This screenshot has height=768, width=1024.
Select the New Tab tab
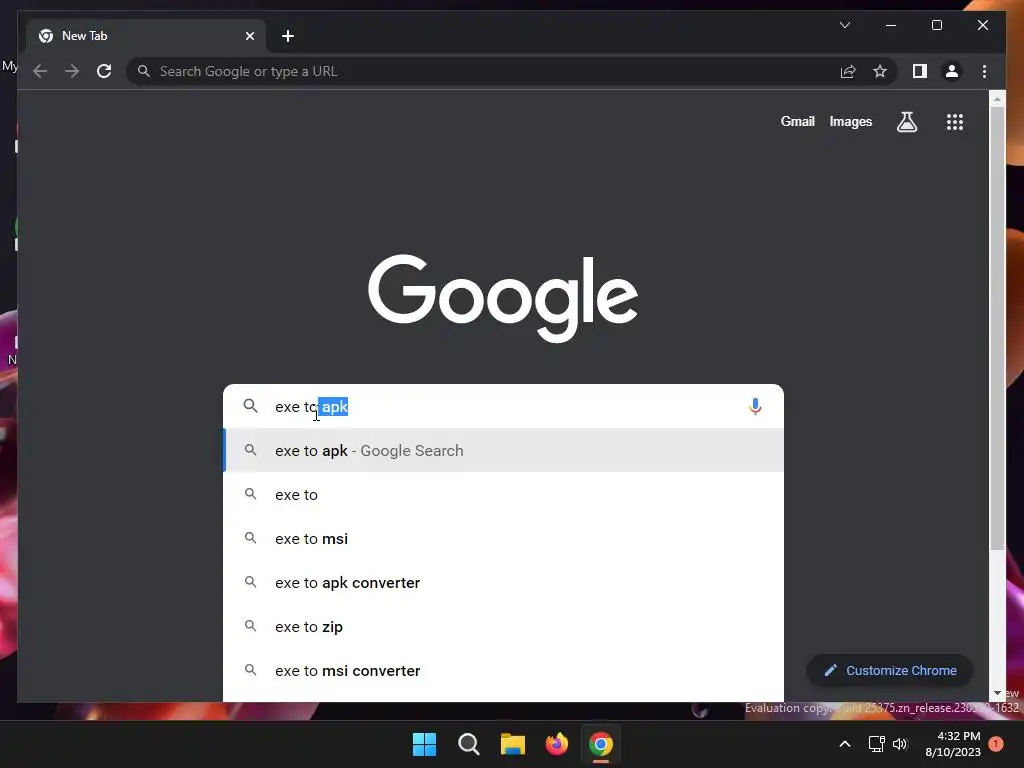coord(146,36)
